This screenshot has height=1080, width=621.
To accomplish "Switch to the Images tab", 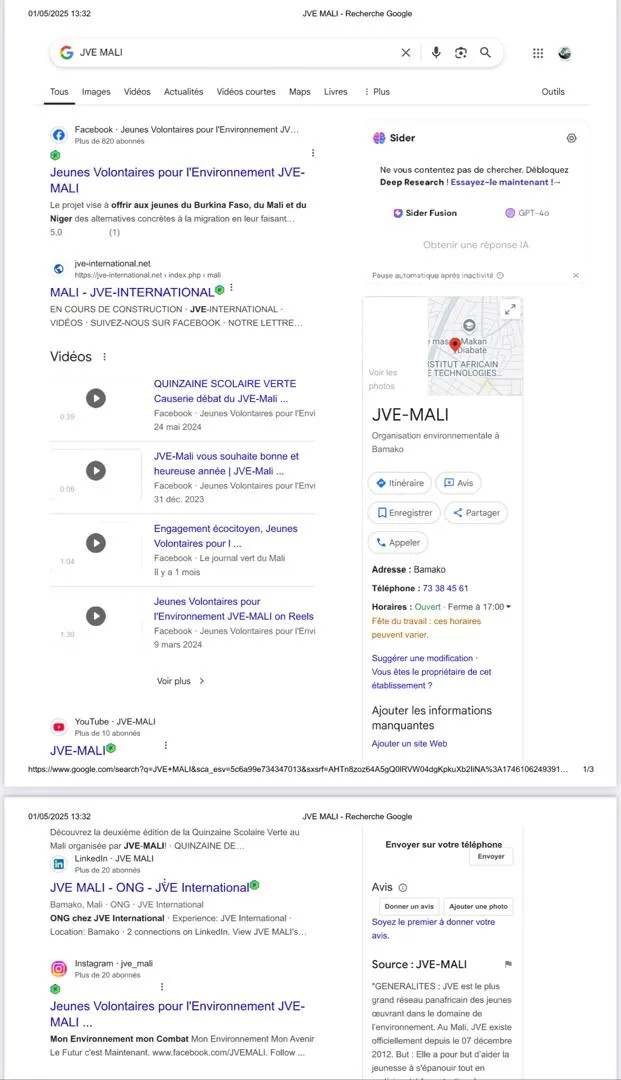I will point(96,92).
